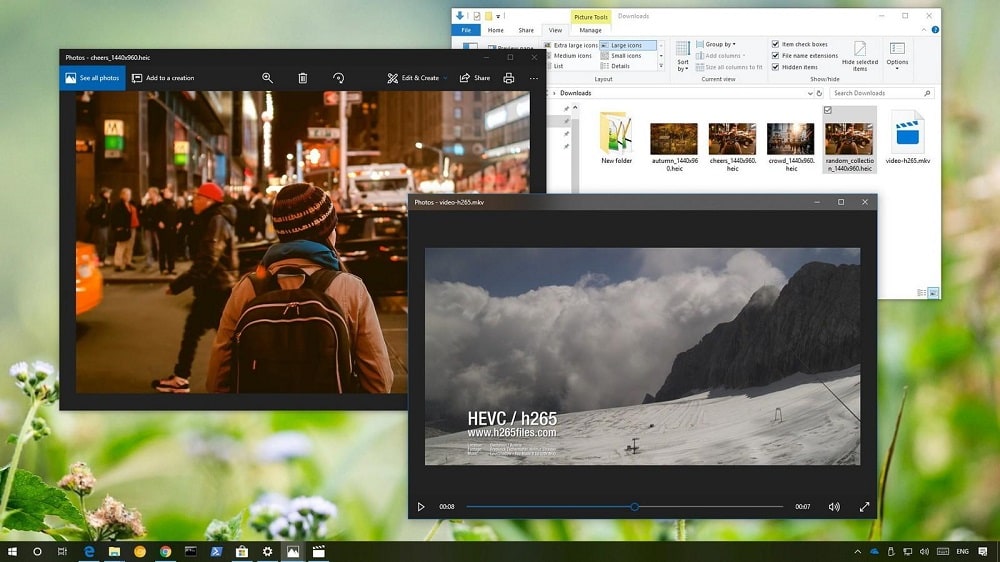Click the See all photos button
Screen dimensions: 1000x562
click(92, 78)
